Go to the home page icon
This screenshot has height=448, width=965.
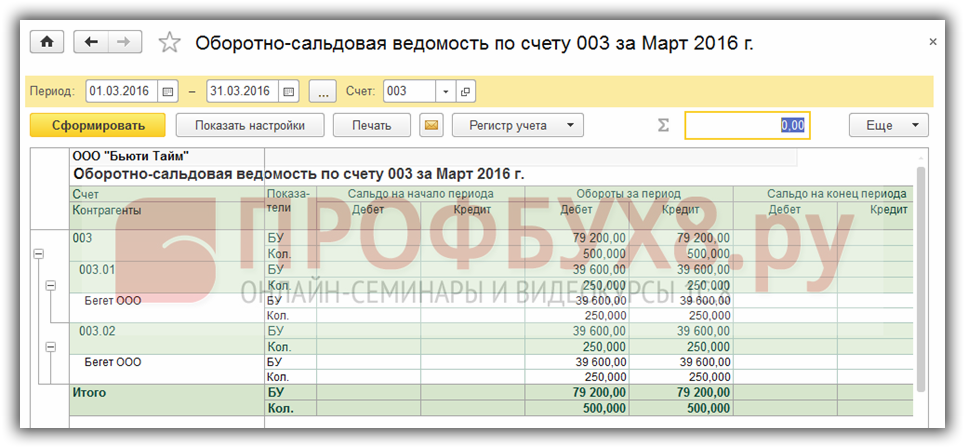pyautogui.click(x=46, y=42)
